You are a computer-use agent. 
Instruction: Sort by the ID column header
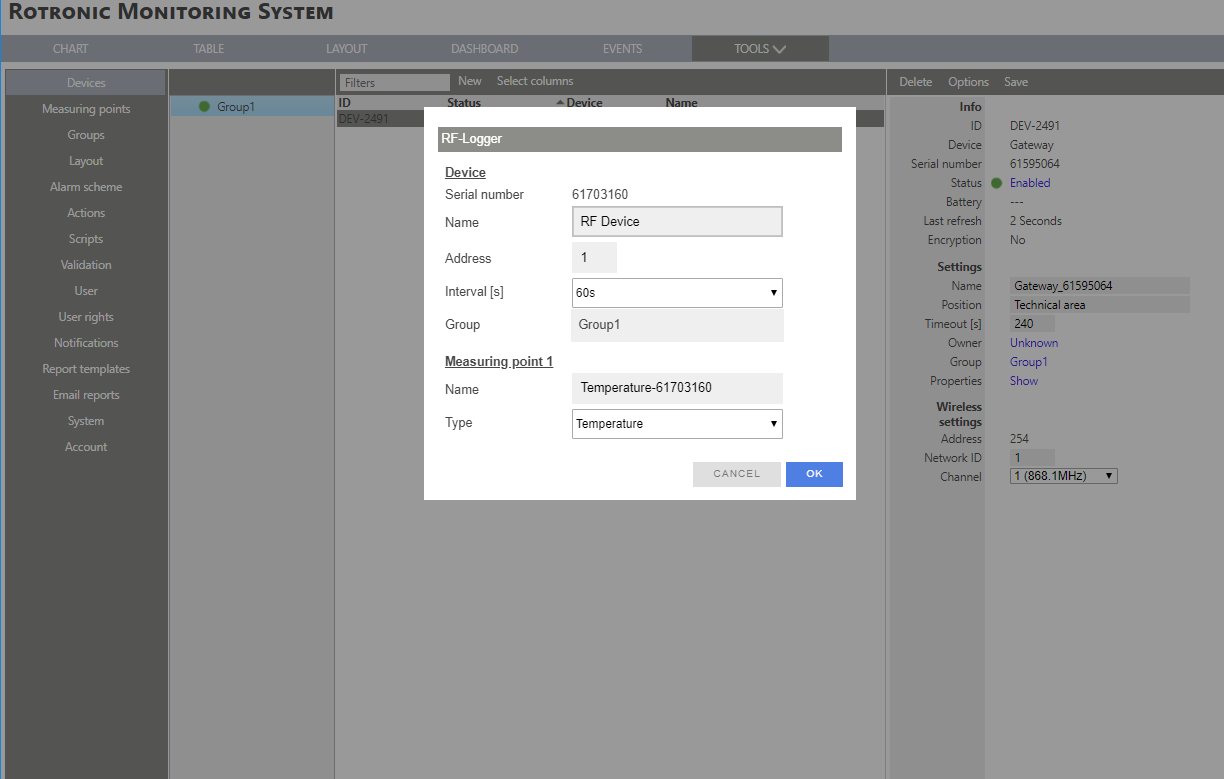click(x=344, y=103)
